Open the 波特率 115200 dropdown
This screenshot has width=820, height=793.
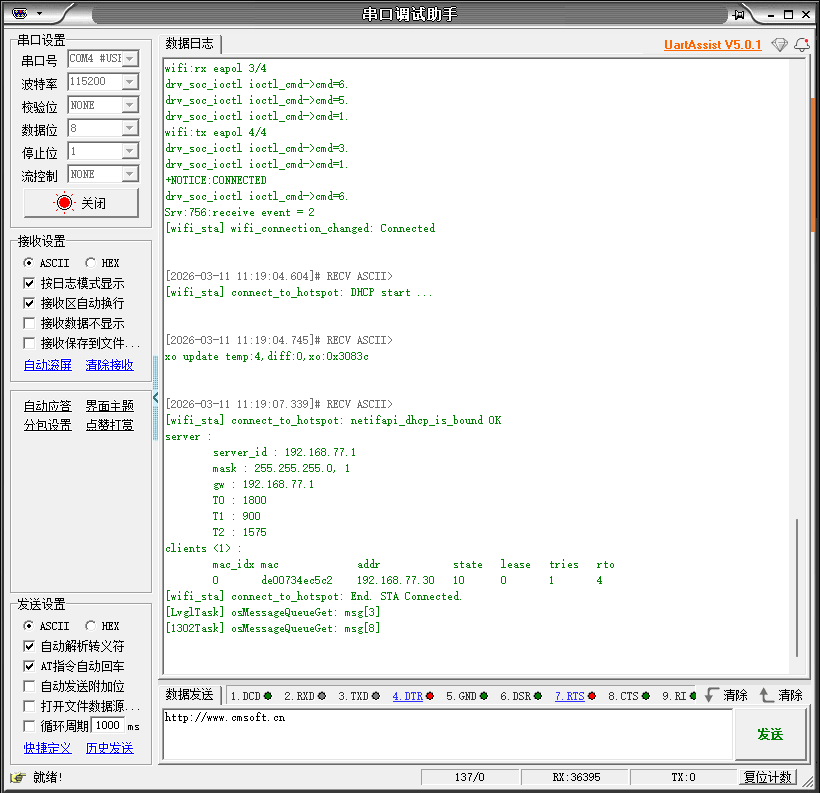coord(130,82)
